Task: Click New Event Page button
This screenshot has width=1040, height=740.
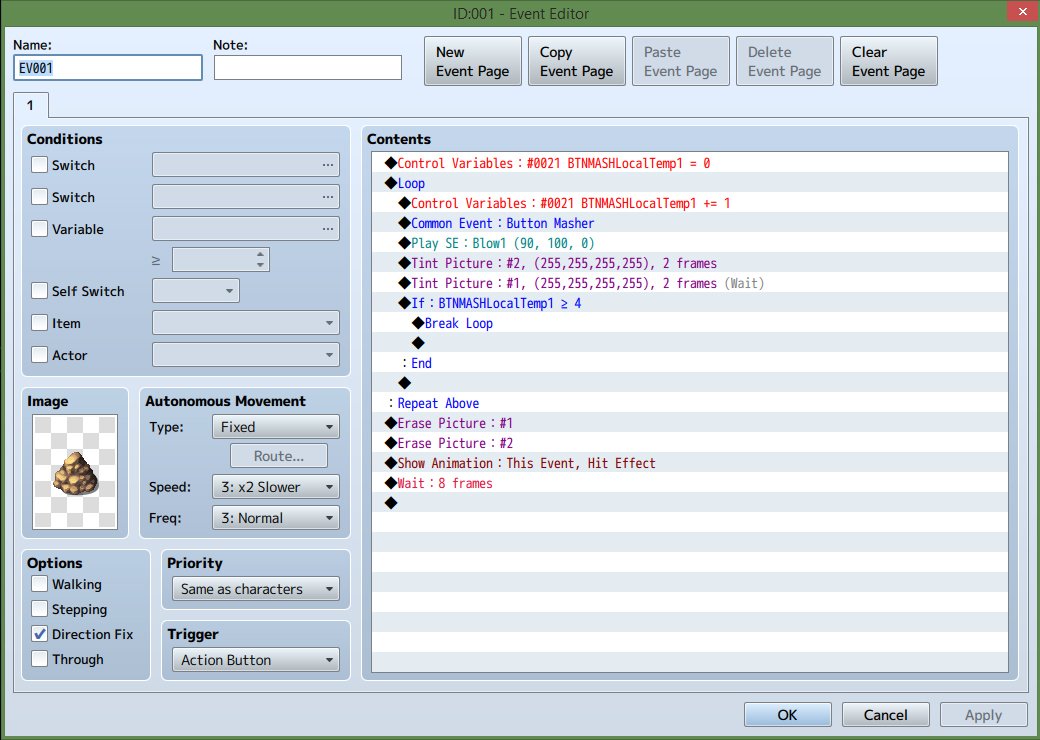Action: pos(473,61)
